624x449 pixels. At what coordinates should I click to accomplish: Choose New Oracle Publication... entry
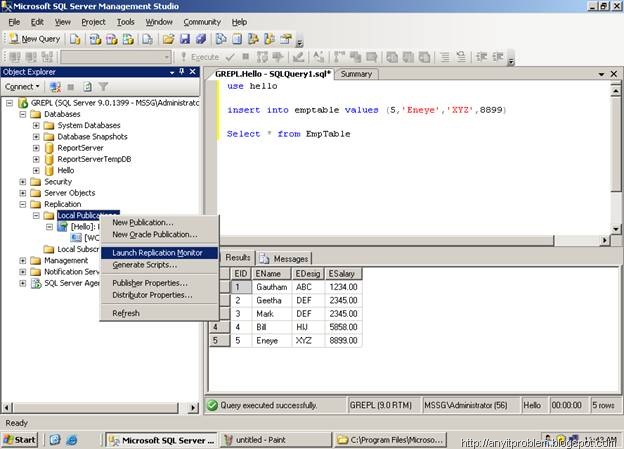tap(160, 234)
